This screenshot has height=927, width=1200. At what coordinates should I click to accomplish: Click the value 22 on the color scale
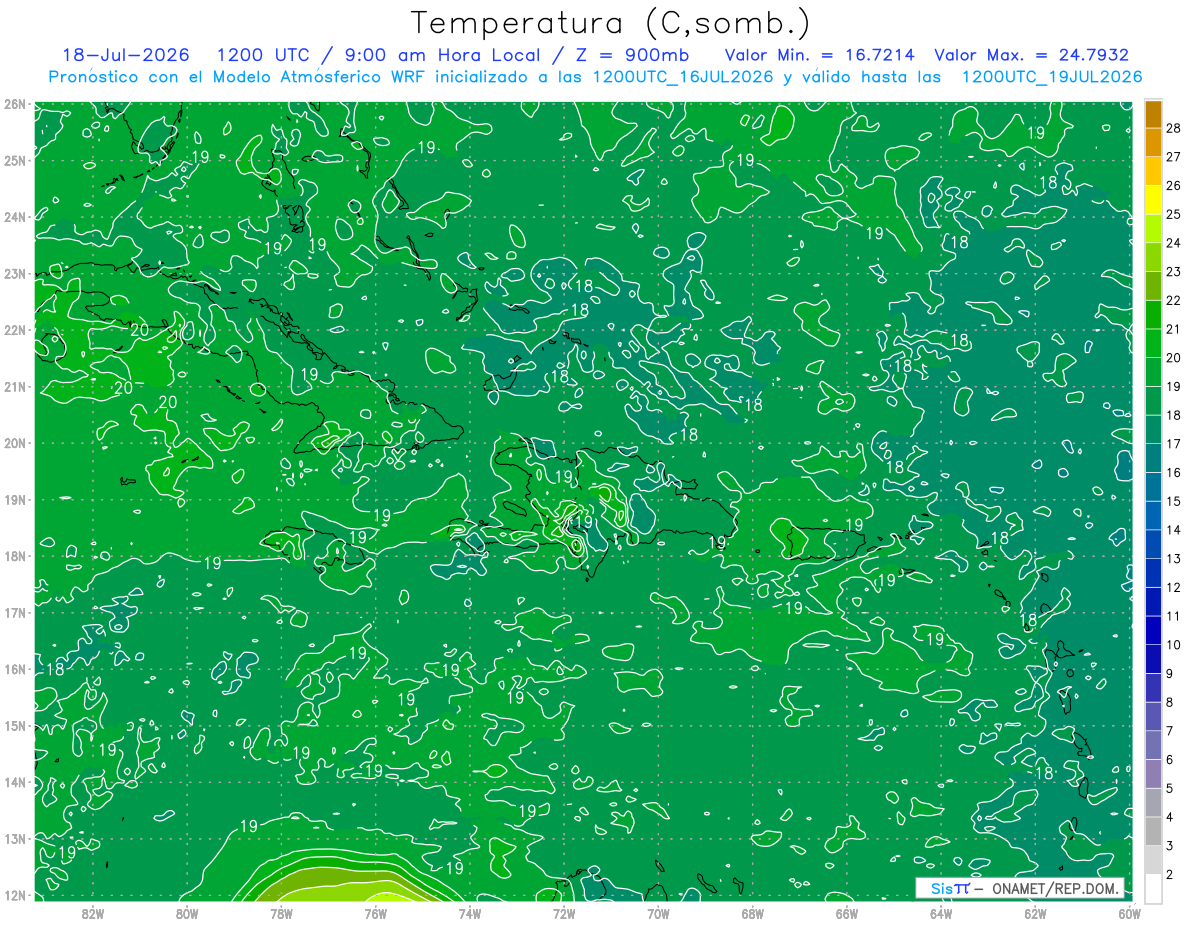1174,299
